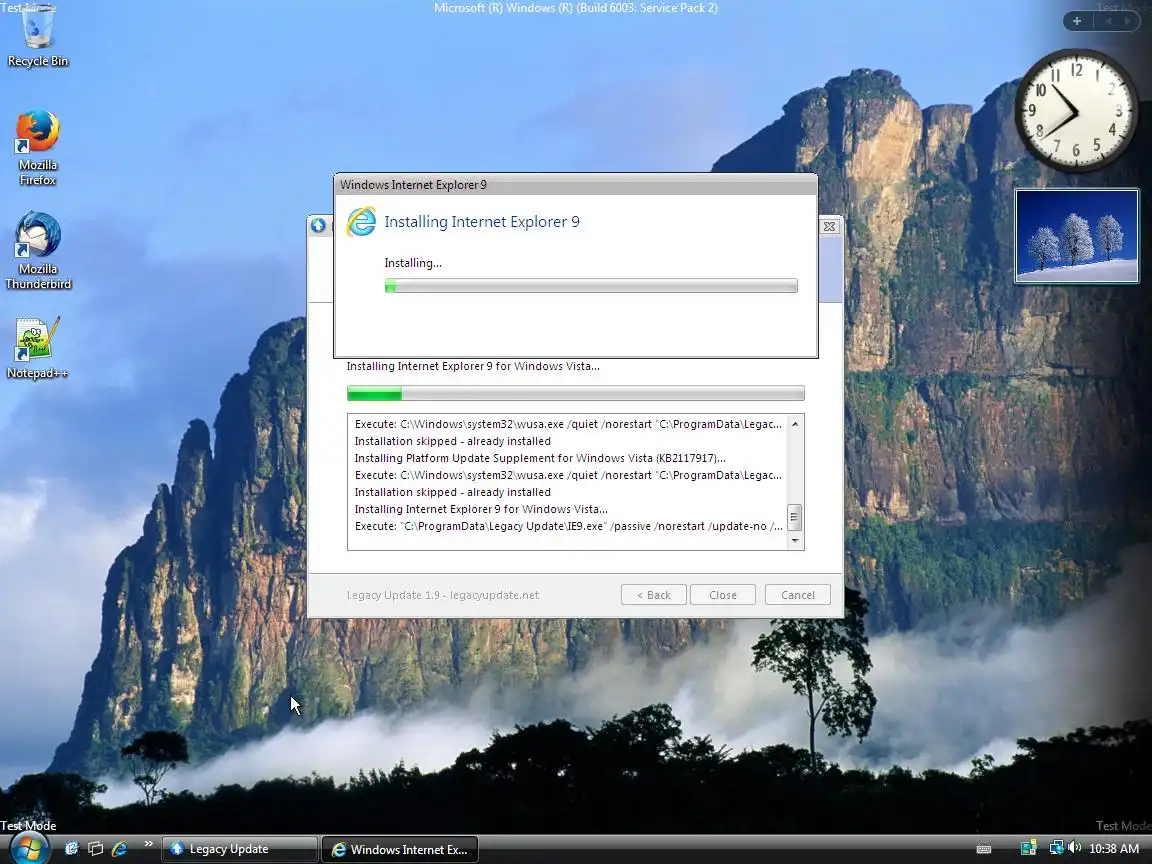
Task: Click 'Installing Internet Explorer 9' heading
Action: tap(482, 222)
